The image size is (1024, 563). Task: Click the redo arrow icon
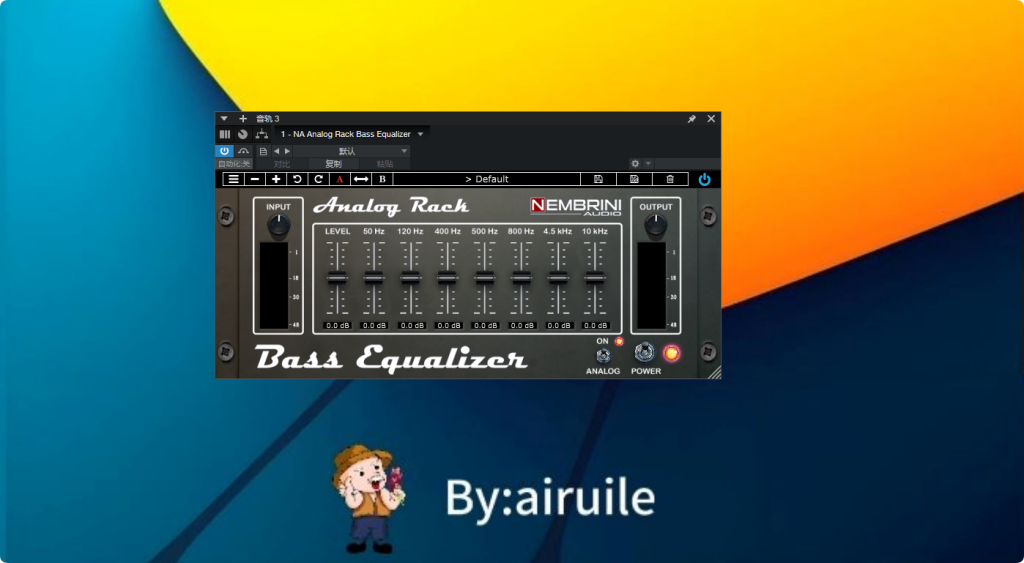tap(319, 179)
